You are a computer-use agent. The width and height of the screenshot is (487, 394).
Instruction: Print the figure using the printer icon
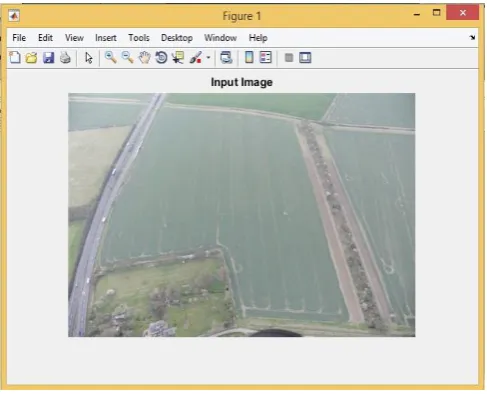point(65,58)
